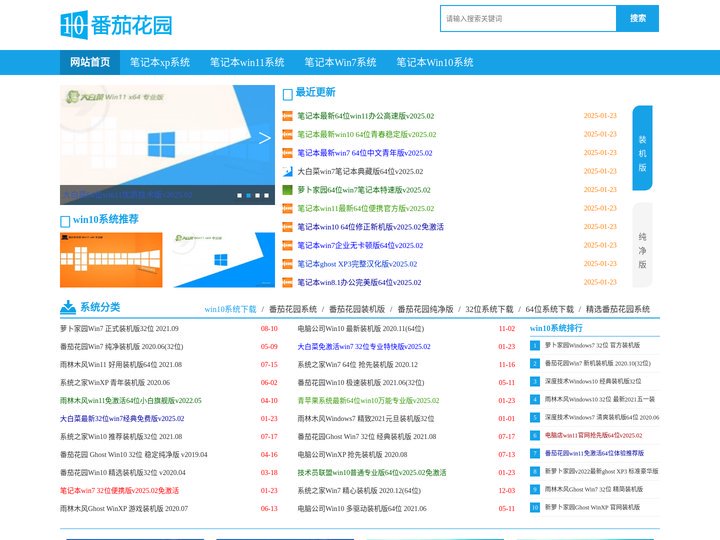Click the 系统分类 download icon

[x=68, y=307]
